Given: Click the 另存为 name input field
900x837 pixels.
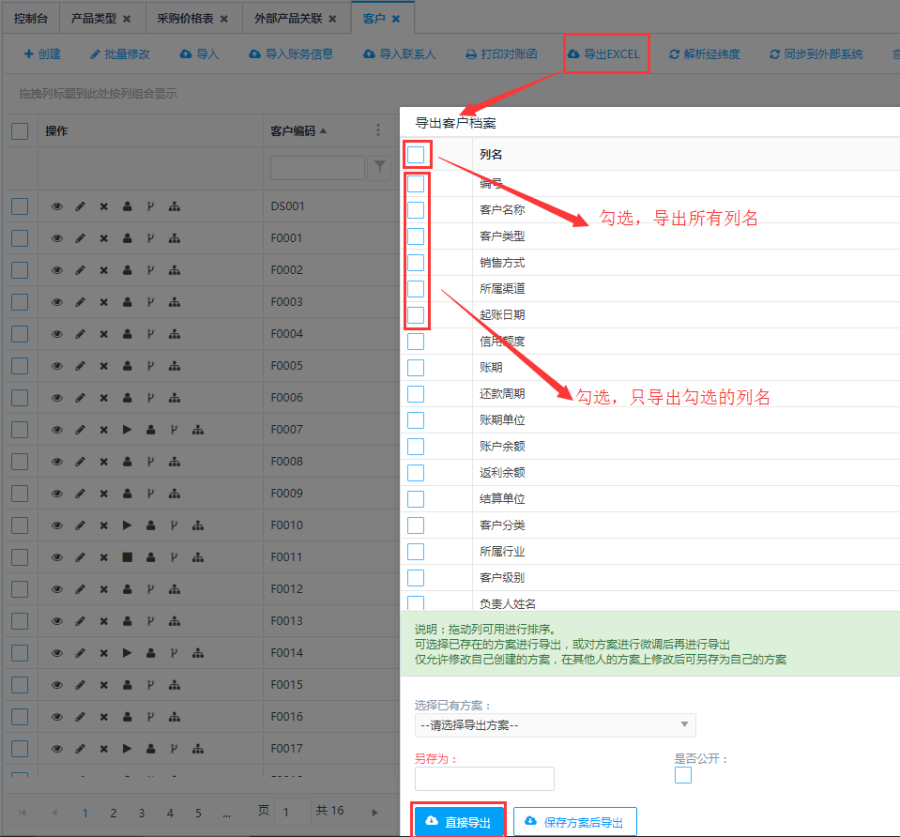Looking at the screenshot, I should coord(484,779).
